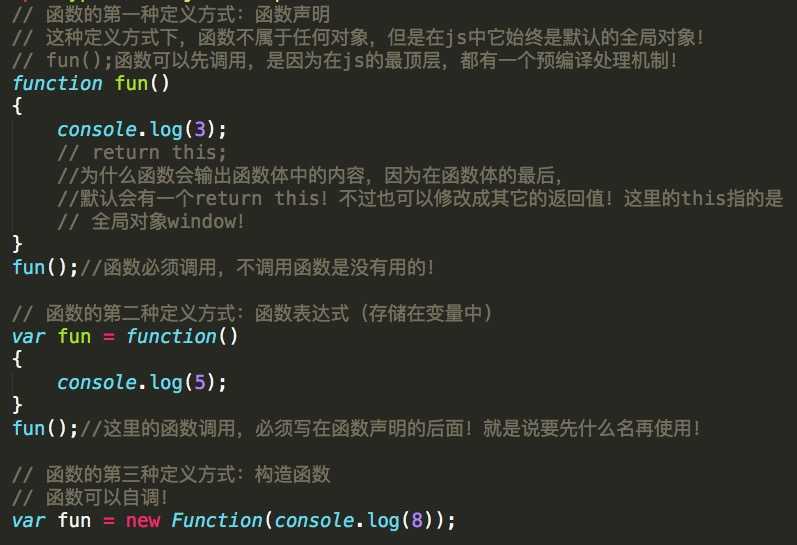Click fun(); call before '这里的函数调用' comment
This screenshot has width=797, height=545.
[x=45, y=428]
